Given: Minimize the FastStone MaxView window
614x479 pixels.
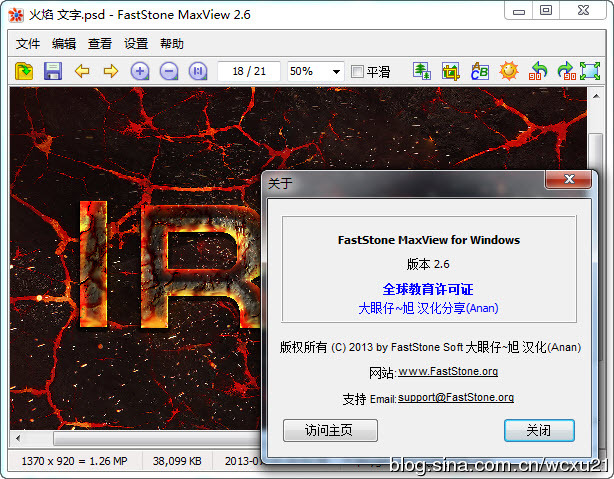Looking at the screenshot, I should click(519, 11).
